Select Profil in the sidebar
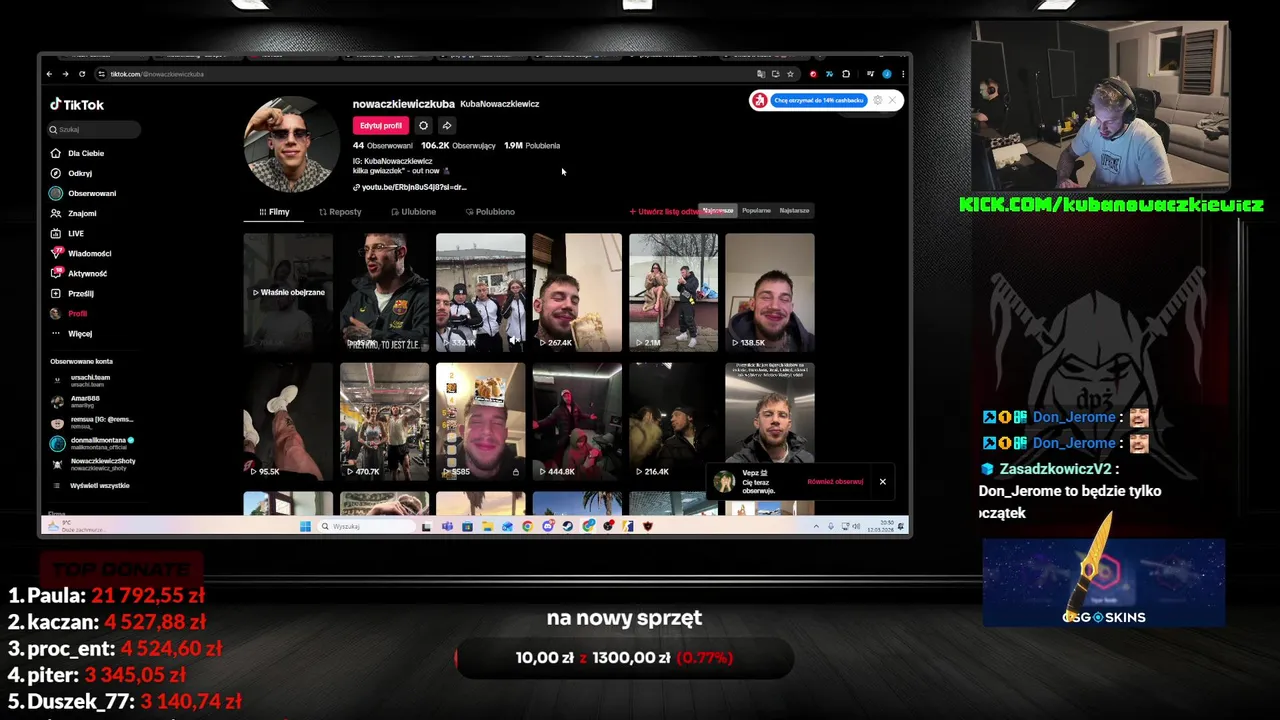 (69, 313)
